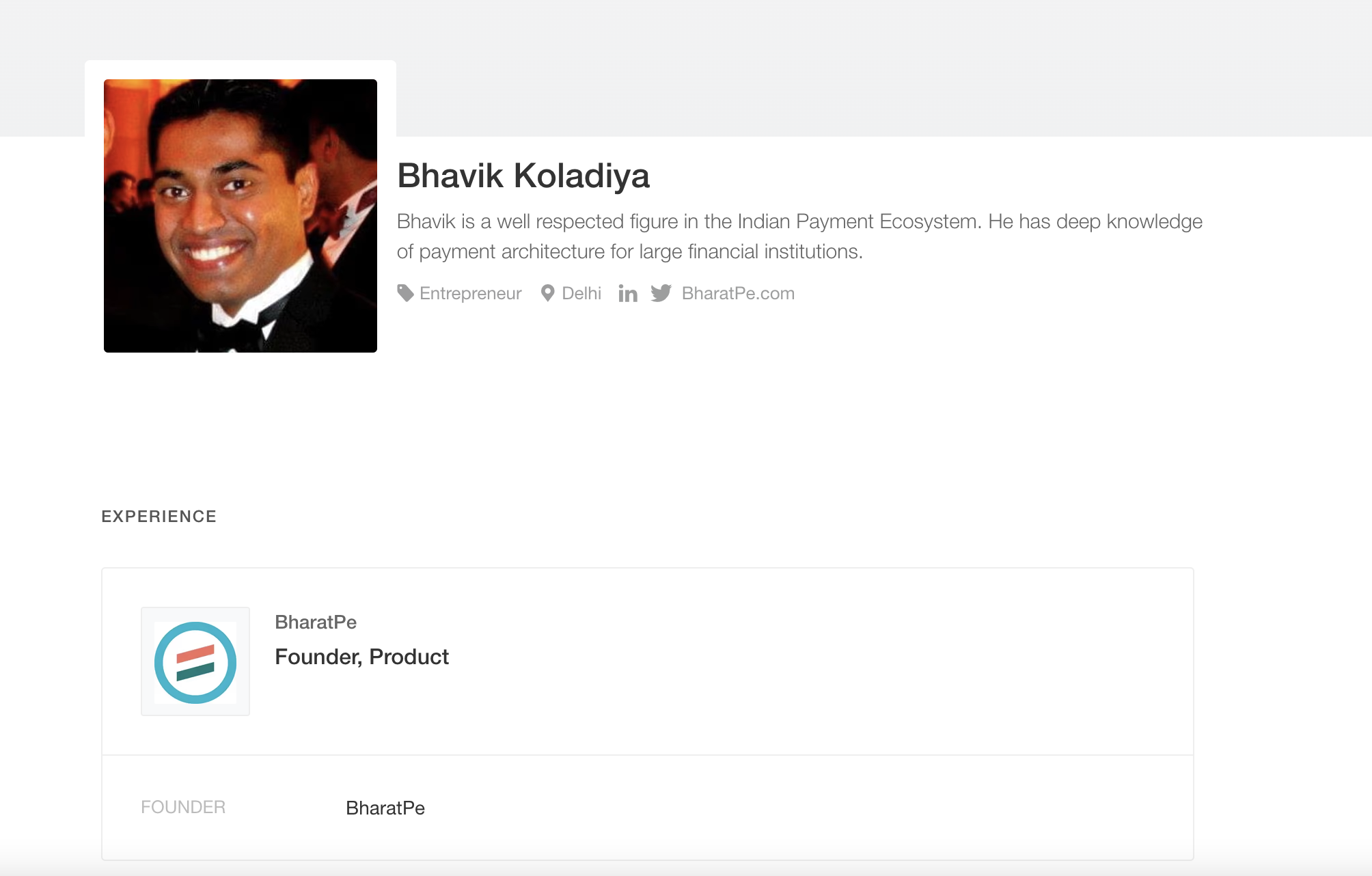Click the Delhi location text
The height and width of the screenshot is (876, 1372).
click(581, 293)
